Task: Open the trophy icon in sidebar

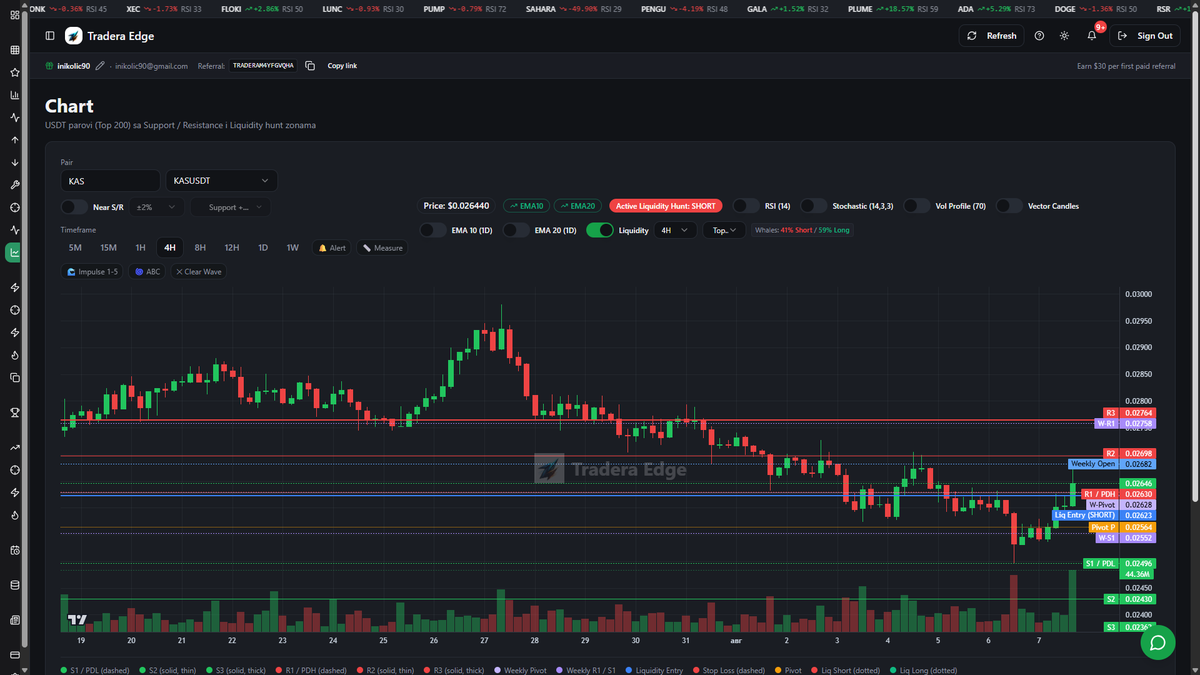Action: (x=15, y=412)
